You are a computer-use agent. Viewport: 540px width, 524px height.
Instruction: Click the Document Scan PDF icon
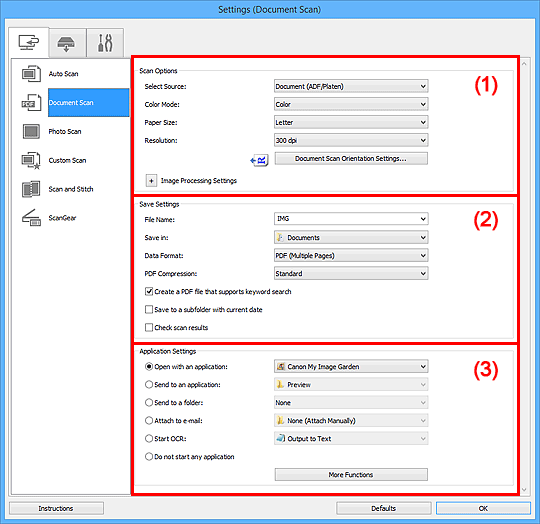point(31,103)
